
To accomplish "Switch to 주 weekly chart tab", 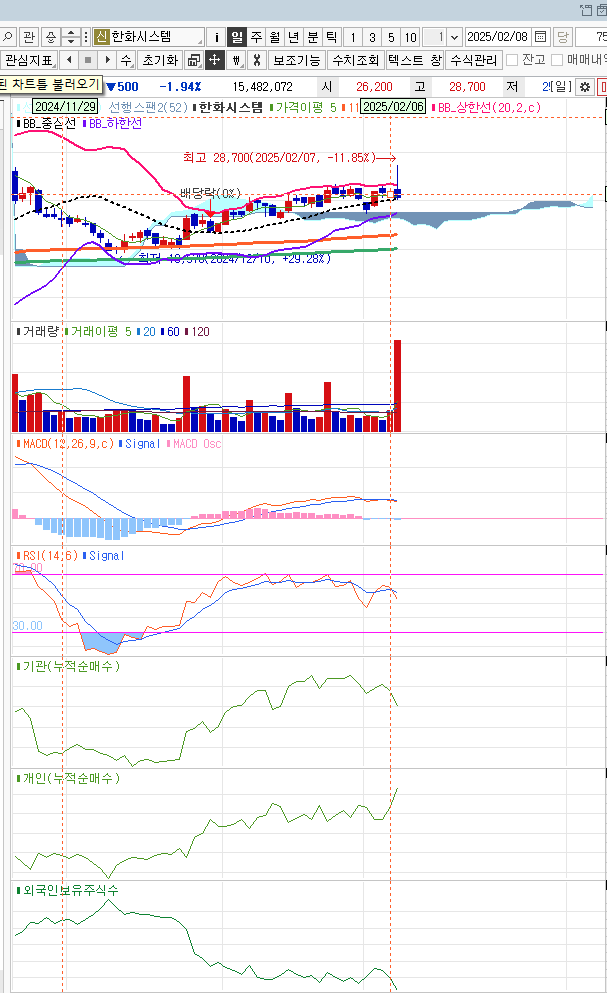I will point(256,37).
